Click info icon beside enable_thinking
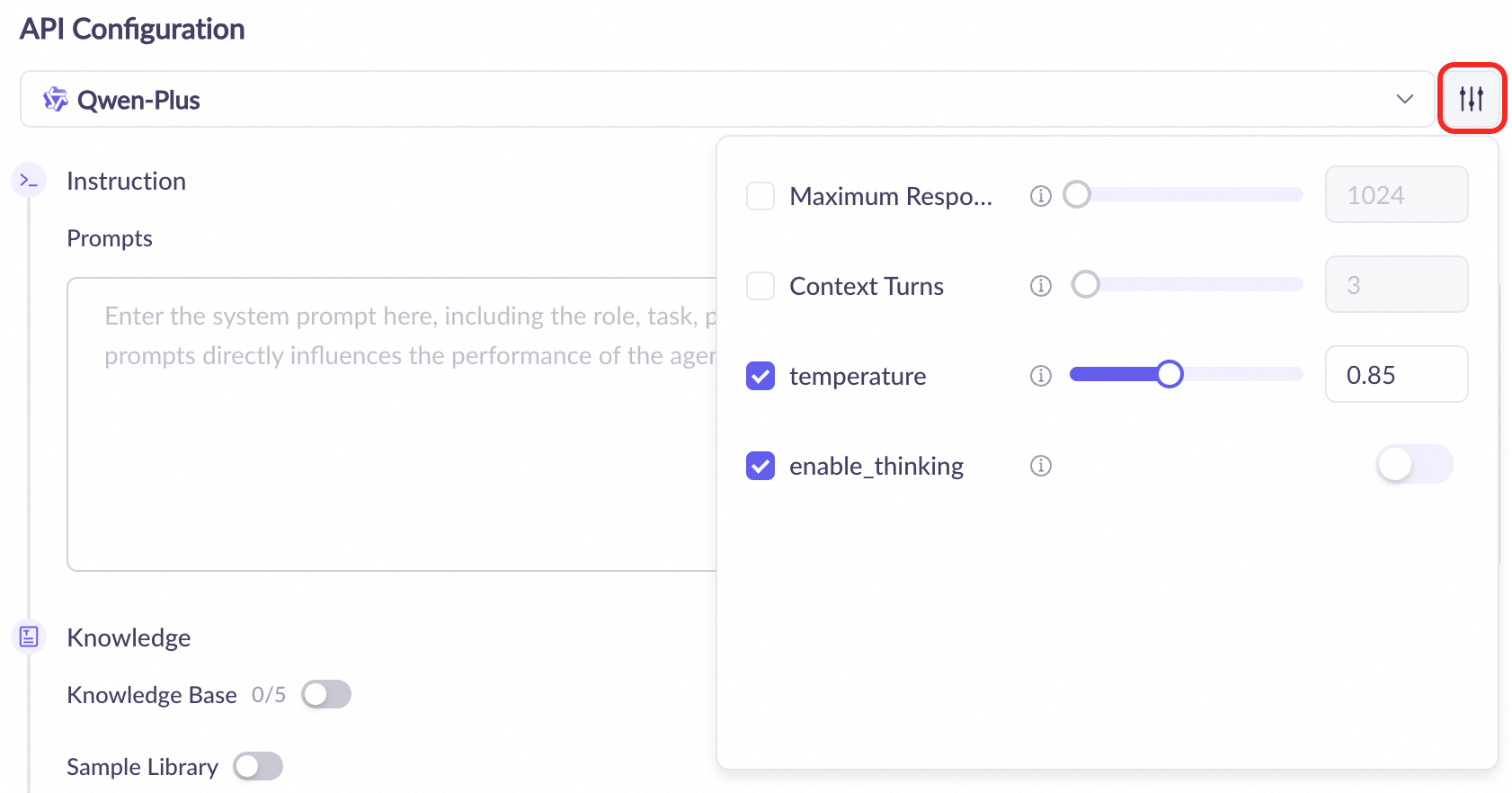The height and width of the screenshot is (793, 1512). pyautogui.click(x=1040, y=466)
